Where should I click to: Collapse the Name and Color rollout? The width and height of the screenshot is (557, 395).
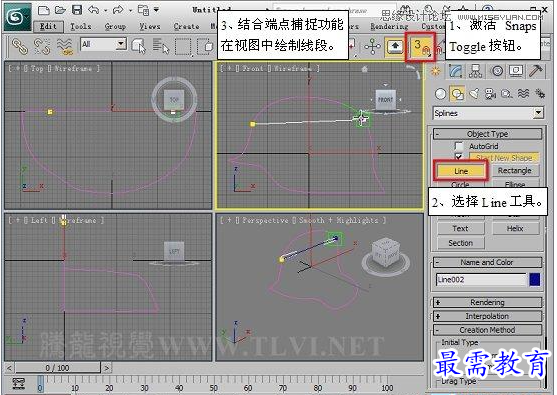(487, 263)
